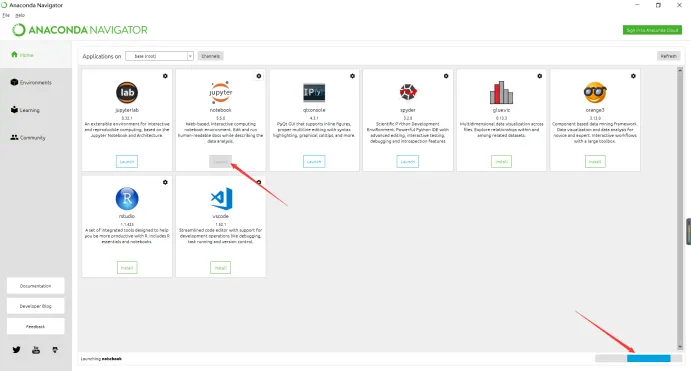Open the gear options on spyder tile
691x371 pixels.
446,76
